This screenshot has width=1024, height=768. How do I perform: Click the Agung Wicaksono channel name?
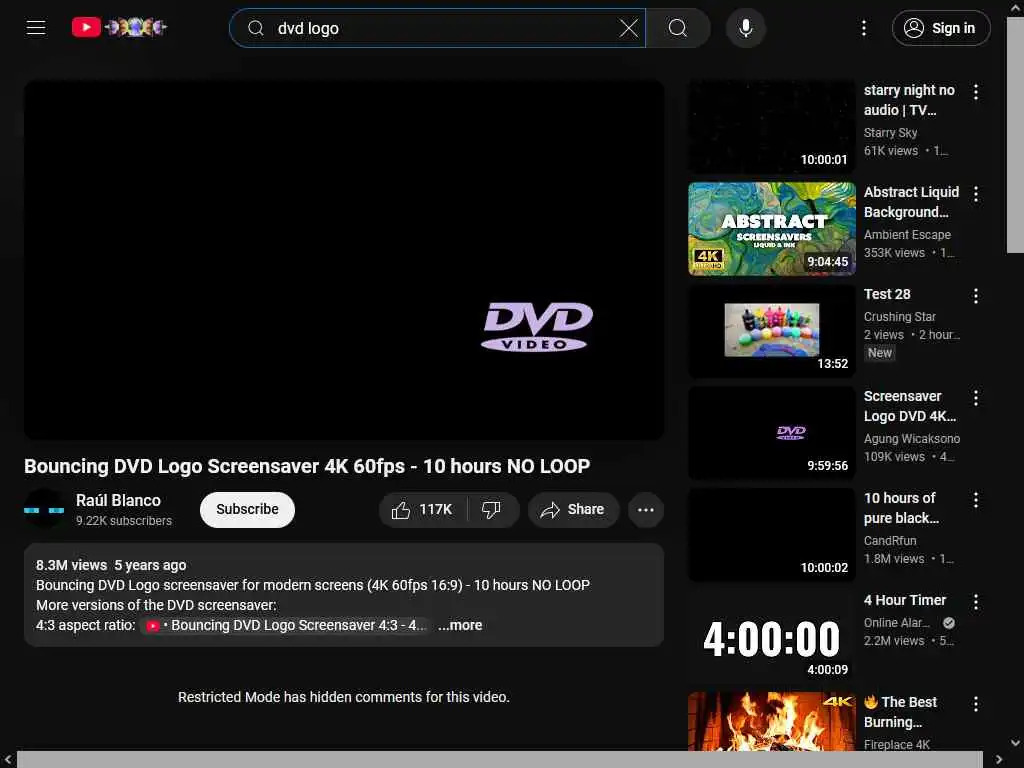coord(912,438)
